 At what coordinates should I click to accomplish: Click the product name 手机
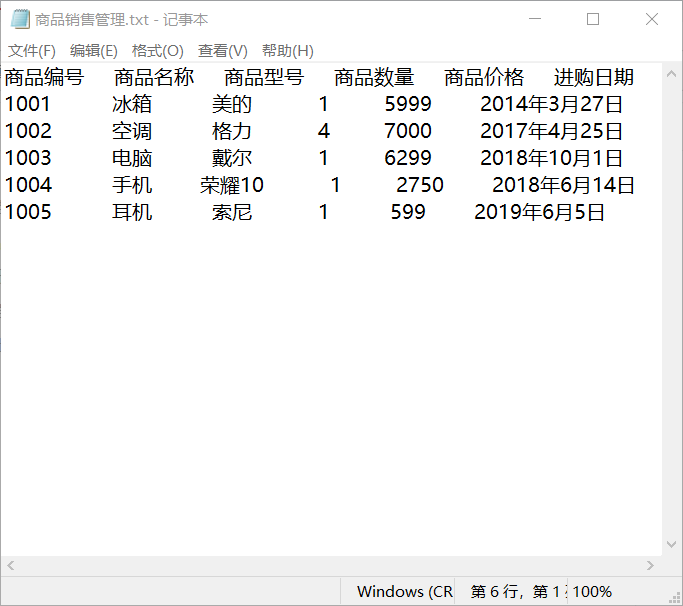pyautogui.click(x=132, y=185)
